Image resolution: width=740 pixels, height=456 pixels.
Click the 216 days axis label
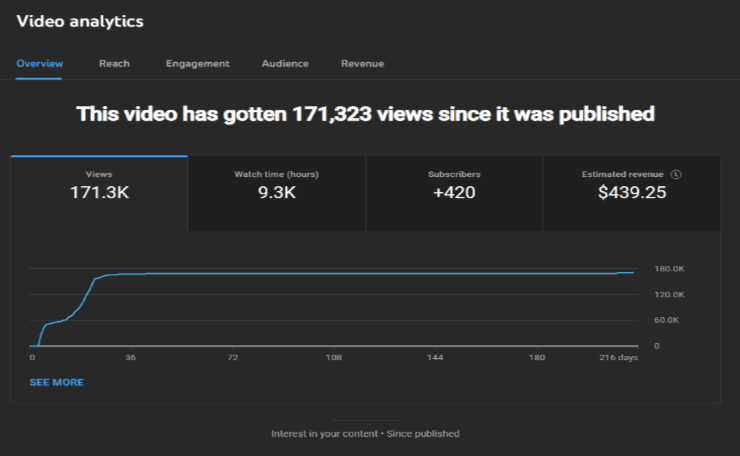[618, 357]
